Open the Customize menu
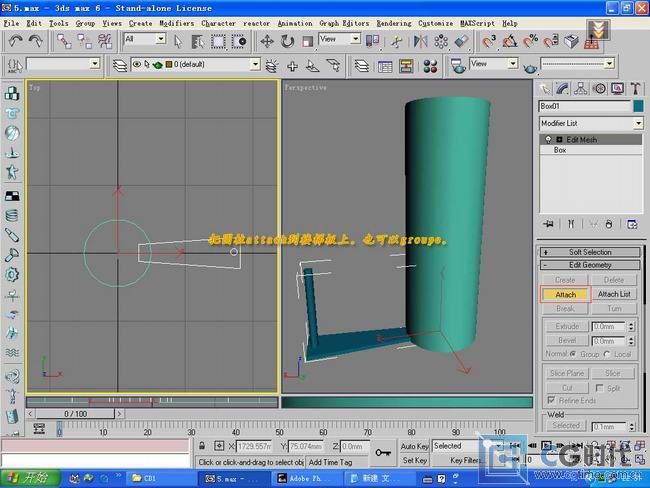 pos(435,24)
